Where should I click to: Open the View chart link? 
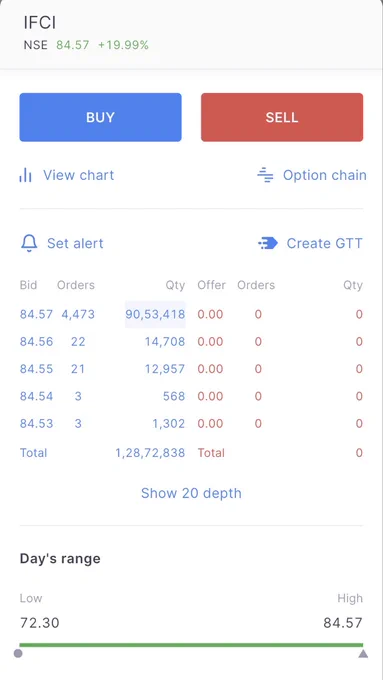click(79, 175)
